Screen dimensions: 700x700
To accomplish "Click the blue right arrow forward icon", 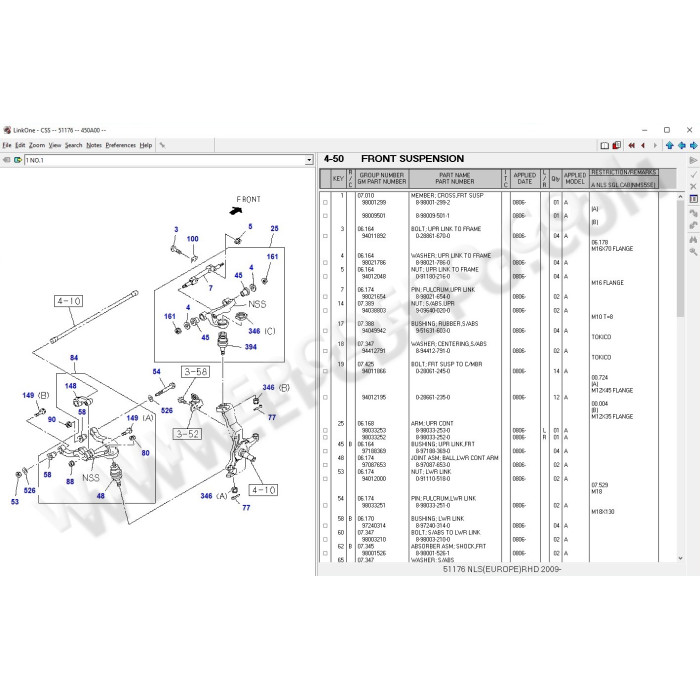I will 693,146.
